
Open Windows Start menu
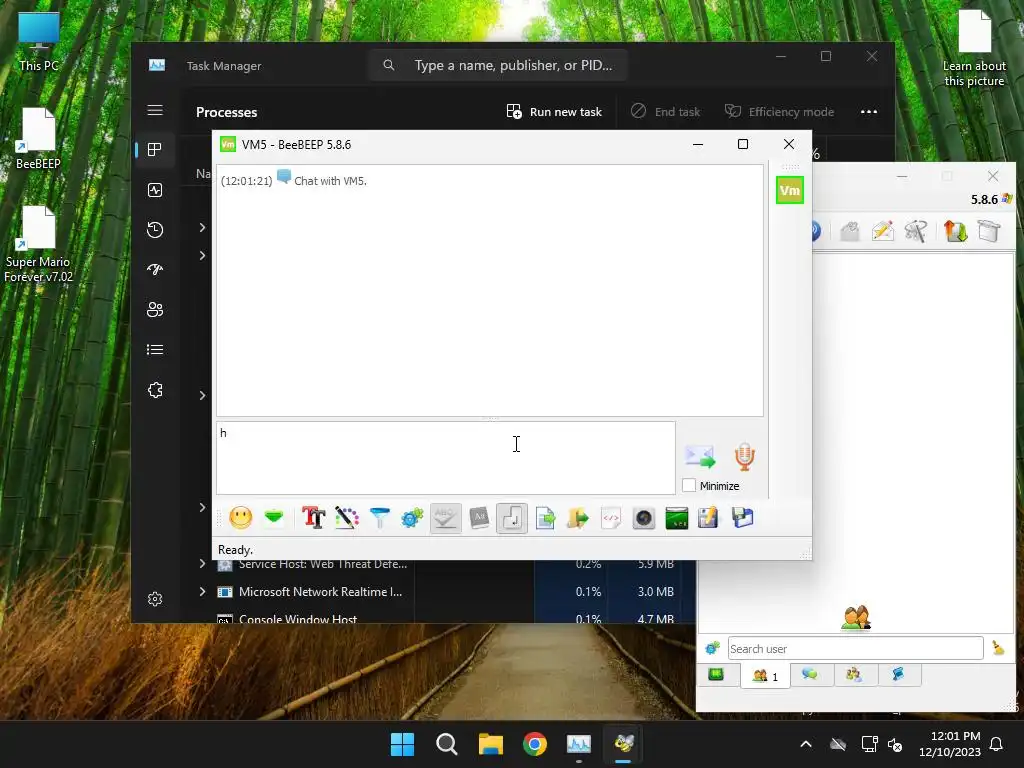[x=402, y=744]
